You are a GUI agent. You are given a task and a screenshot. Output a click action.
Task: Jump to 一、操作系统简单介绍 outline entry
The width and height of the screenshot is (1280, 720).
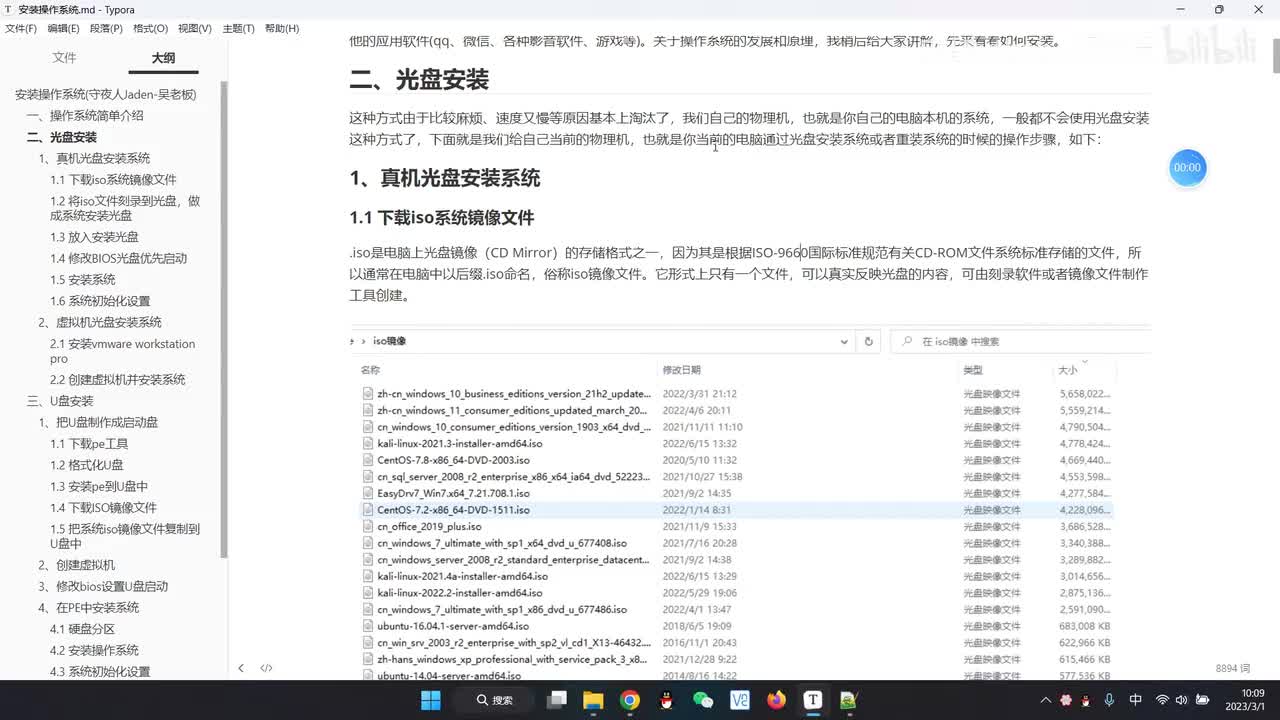click(85, 115)
